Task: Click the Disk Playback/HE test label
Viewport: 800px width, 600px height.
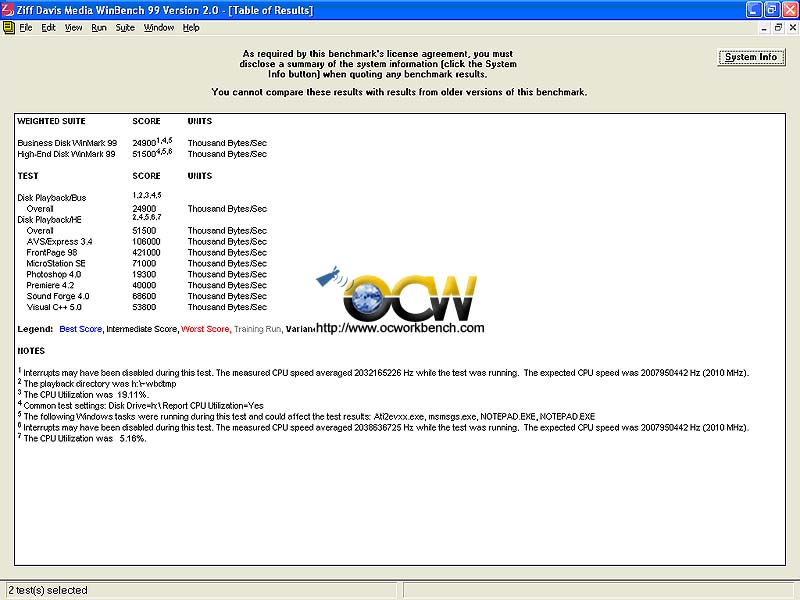Action: pos(49,220)
